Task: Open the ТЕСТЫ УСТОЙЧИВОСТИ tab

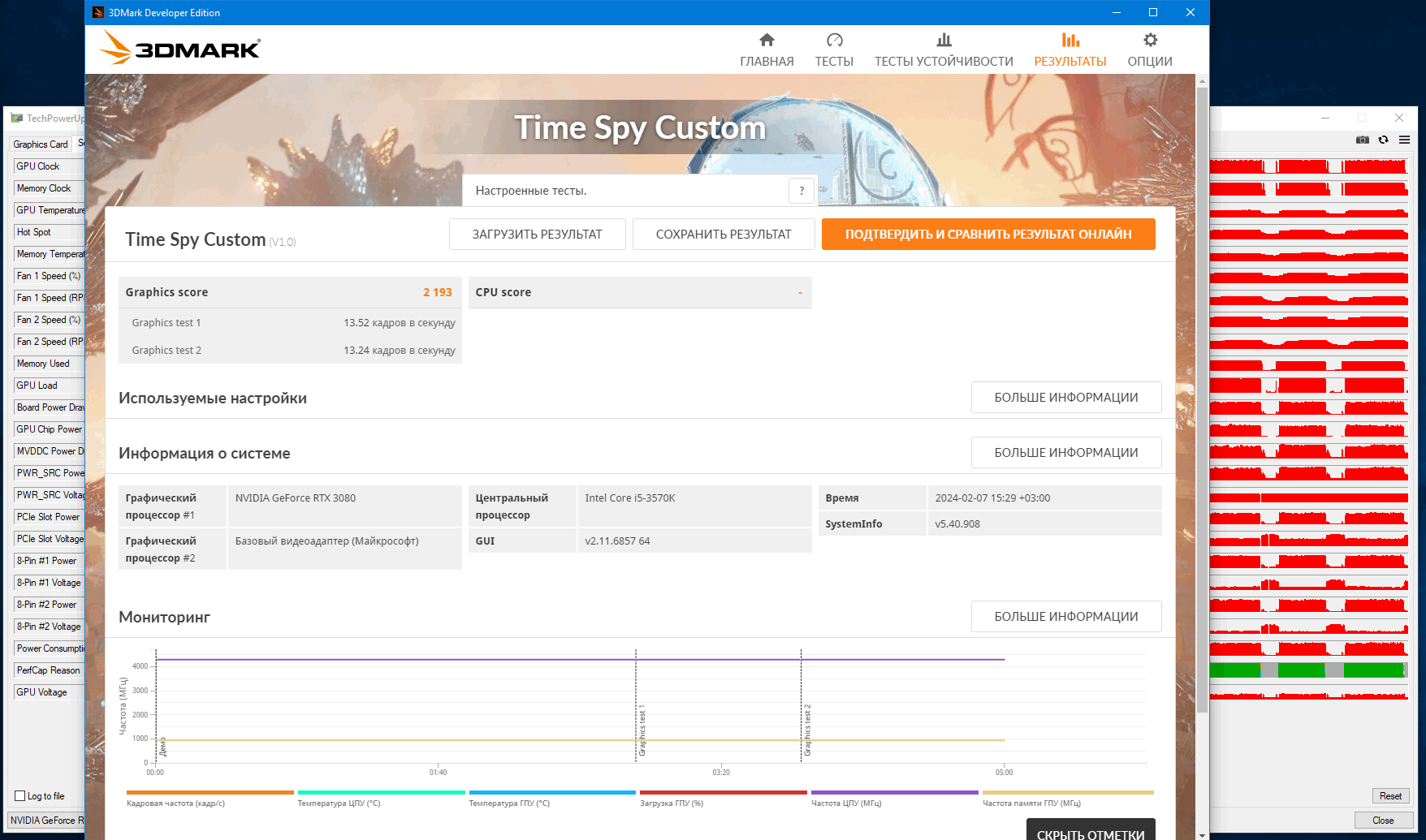Action: [x=944, y=50]
